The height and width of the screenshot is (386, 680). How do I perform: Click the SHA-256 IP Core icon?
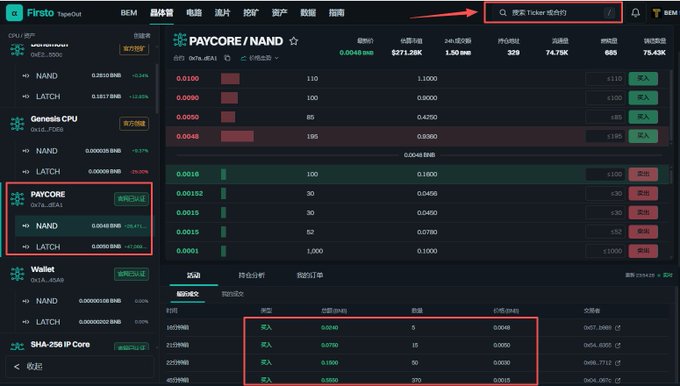coord(17,346)
